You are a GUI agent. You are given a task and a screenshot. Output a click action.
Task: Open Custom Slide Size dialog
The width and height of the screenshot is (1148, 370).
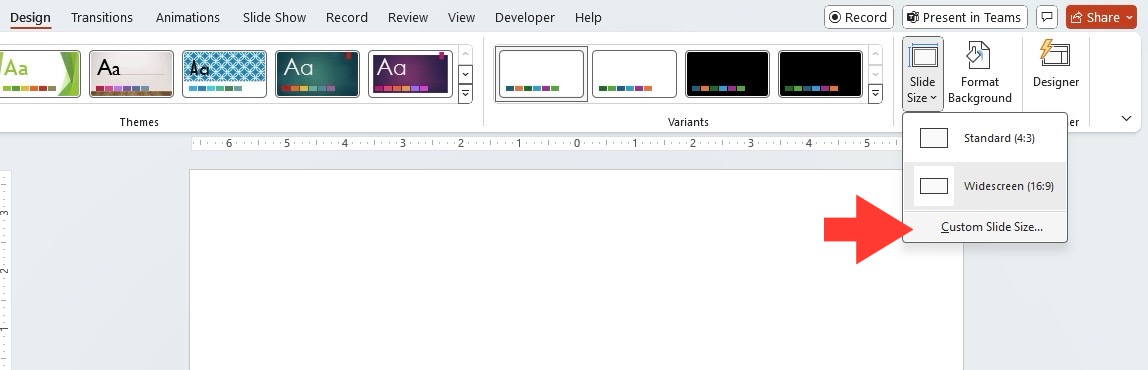991,227
